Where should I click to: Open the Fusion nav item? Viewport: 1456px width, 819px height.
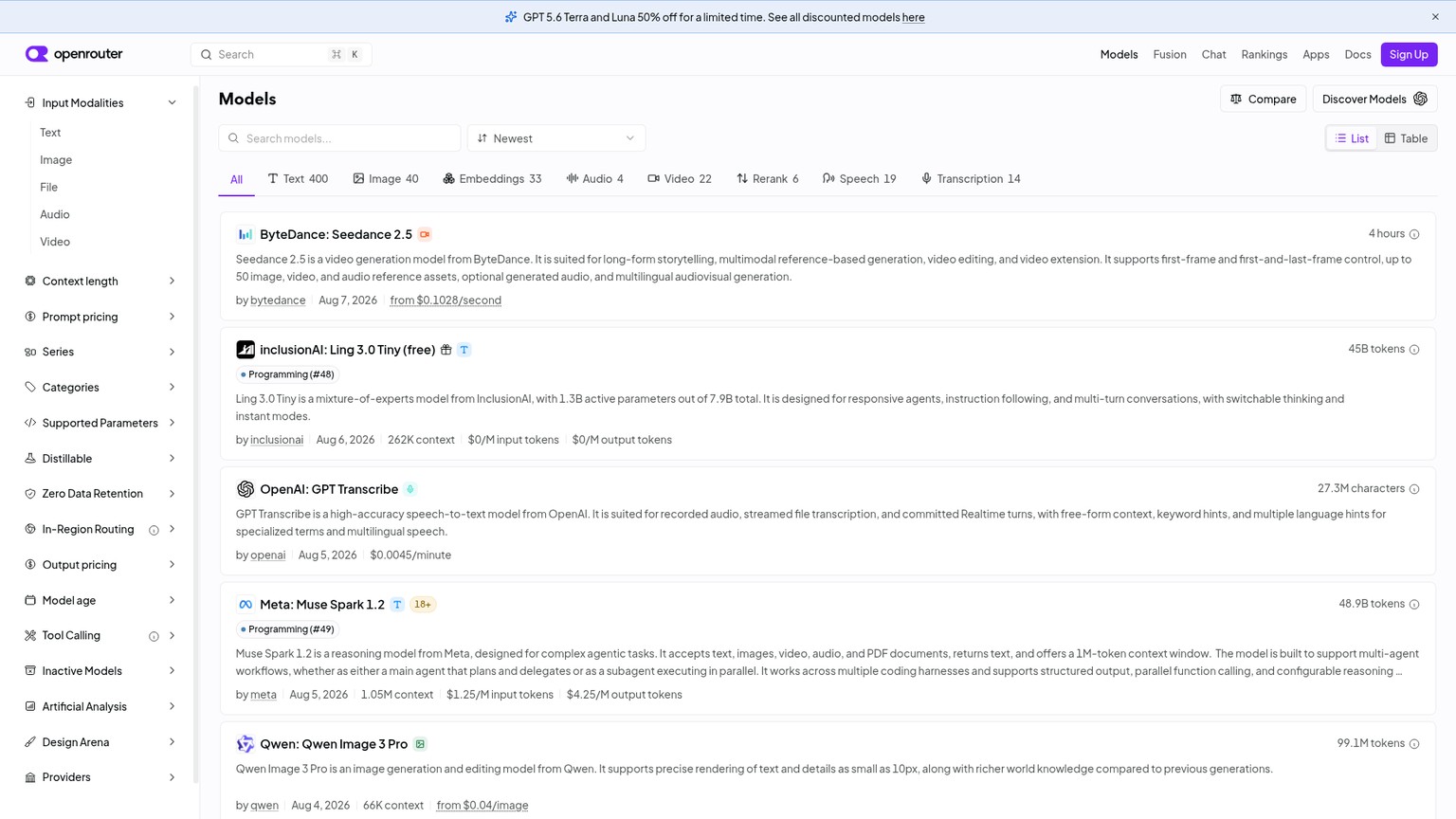click(1170, 54)
